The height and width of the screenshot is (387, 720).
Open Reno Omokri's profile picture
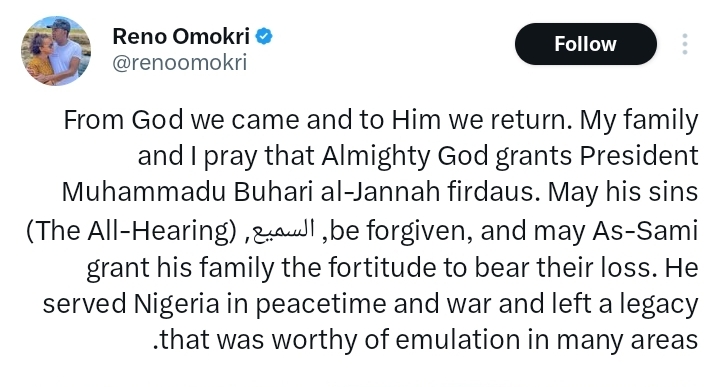tap(56, 51)
